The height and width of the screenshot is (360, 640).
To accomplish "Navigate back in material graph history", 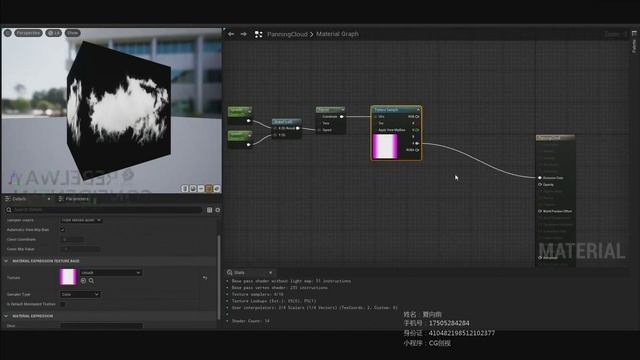I will click(231, 34).
